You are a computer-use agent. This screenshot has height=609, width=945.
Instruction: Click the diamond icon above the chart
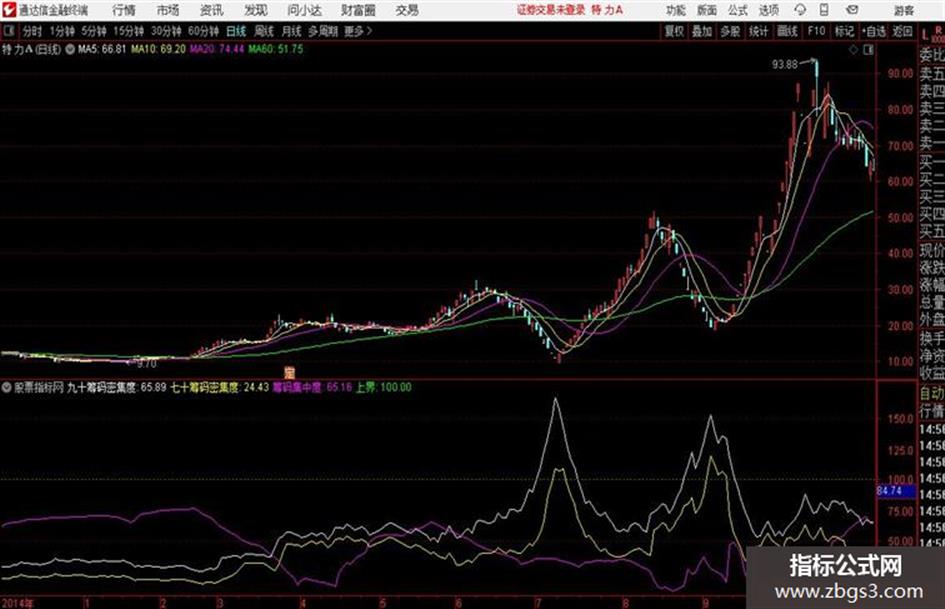pos(853,50)
